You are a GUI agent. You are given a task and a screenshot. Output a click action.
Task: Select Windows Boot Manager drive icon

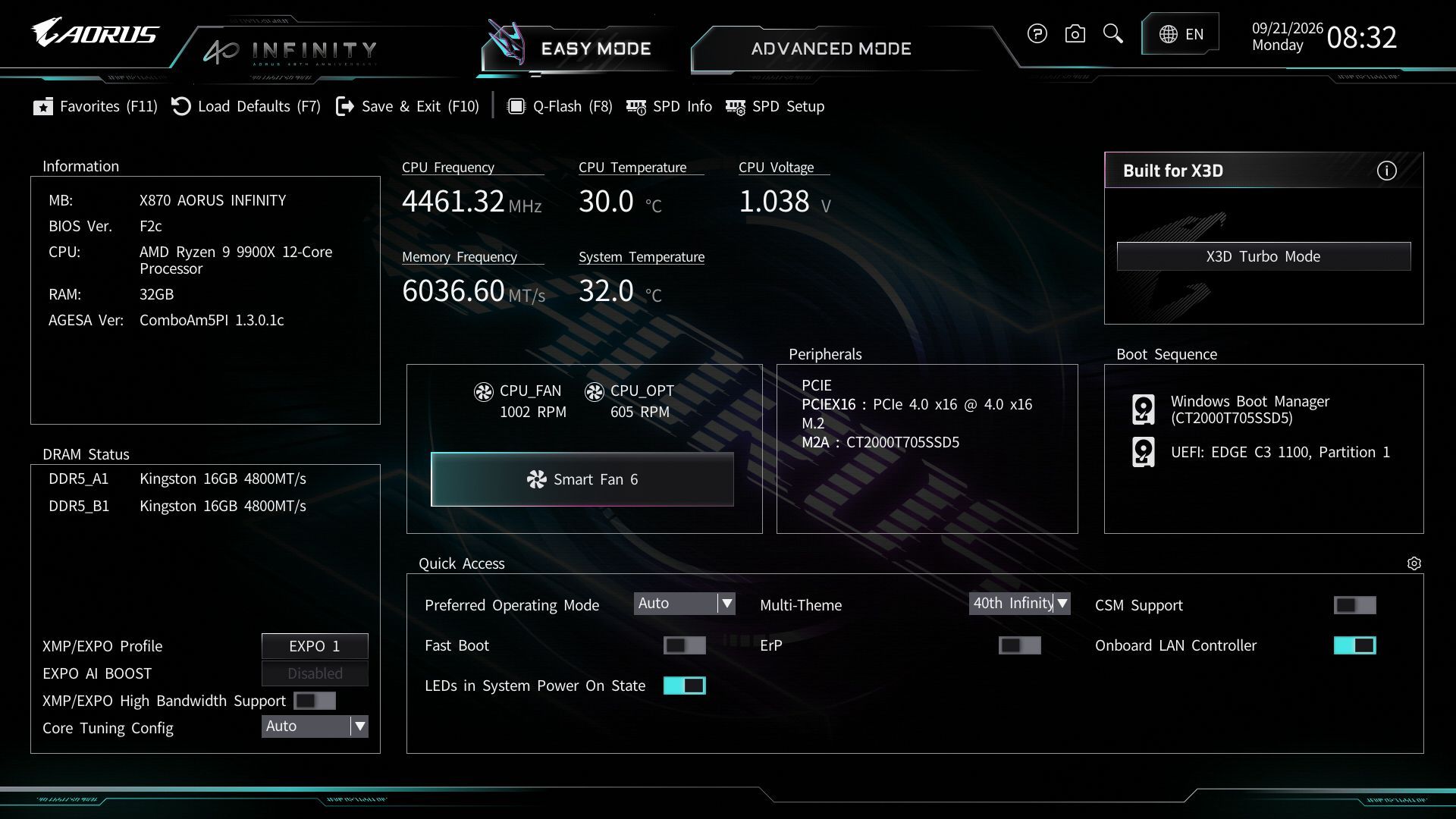1144,409
